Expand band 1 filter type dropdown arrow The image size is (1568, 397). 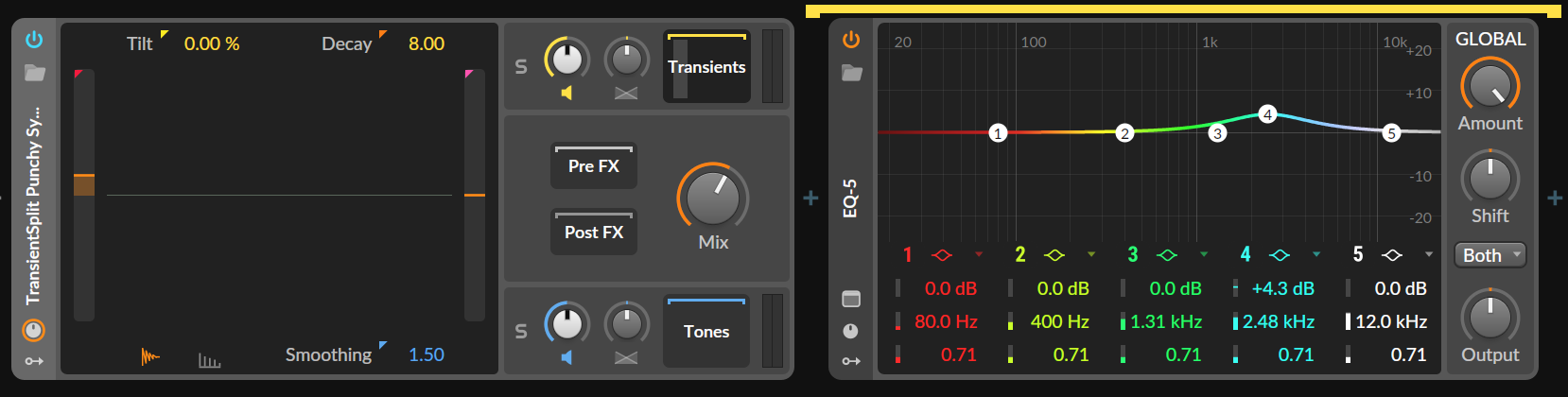click(979, 255)
